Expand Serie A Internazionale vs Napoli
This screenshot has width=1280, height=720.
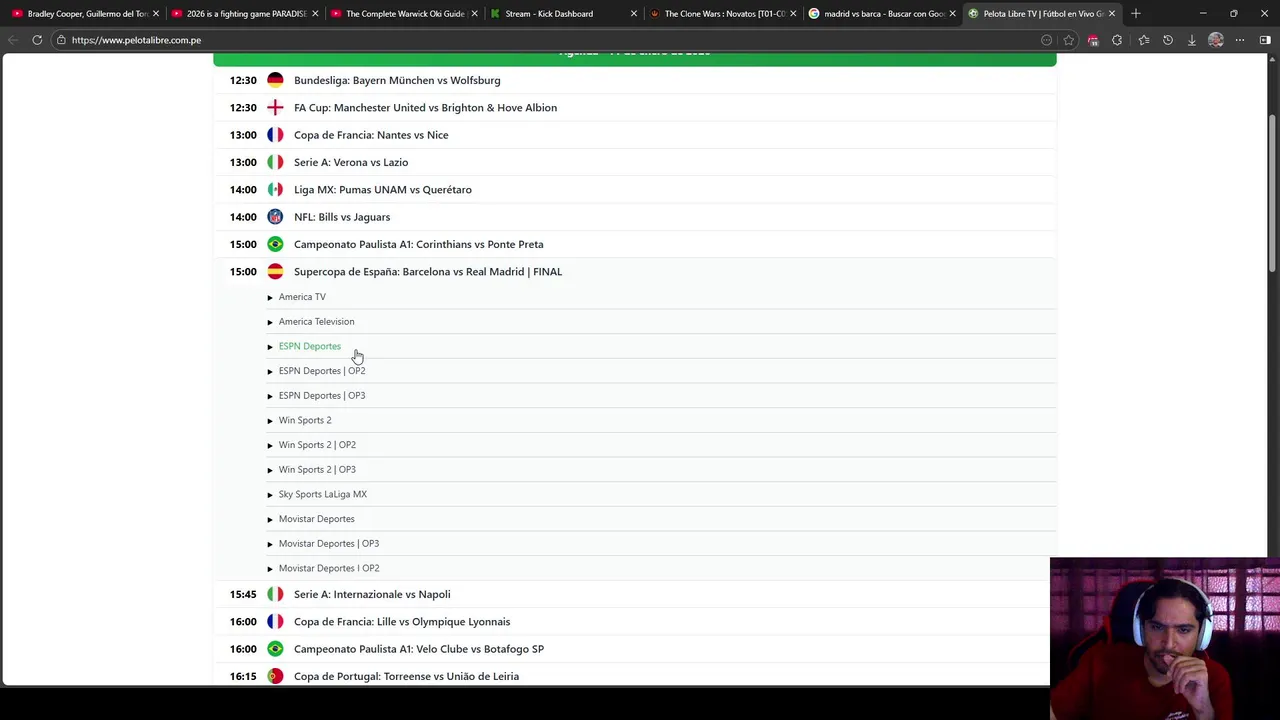tap(634, 594)
